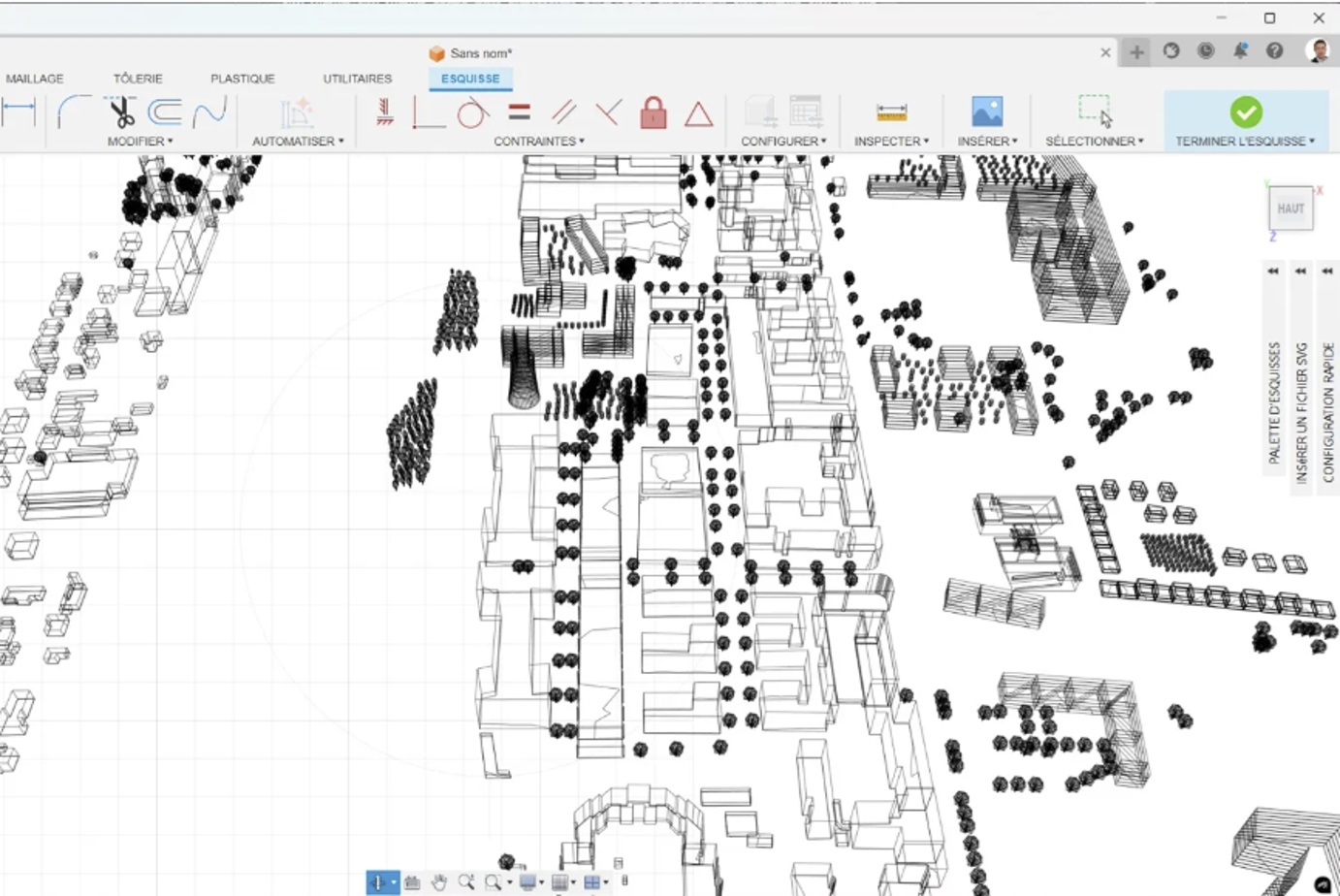1340x896 pixels.
Task: Switch to the MAILLAGE tab
Action: point(35,79)
